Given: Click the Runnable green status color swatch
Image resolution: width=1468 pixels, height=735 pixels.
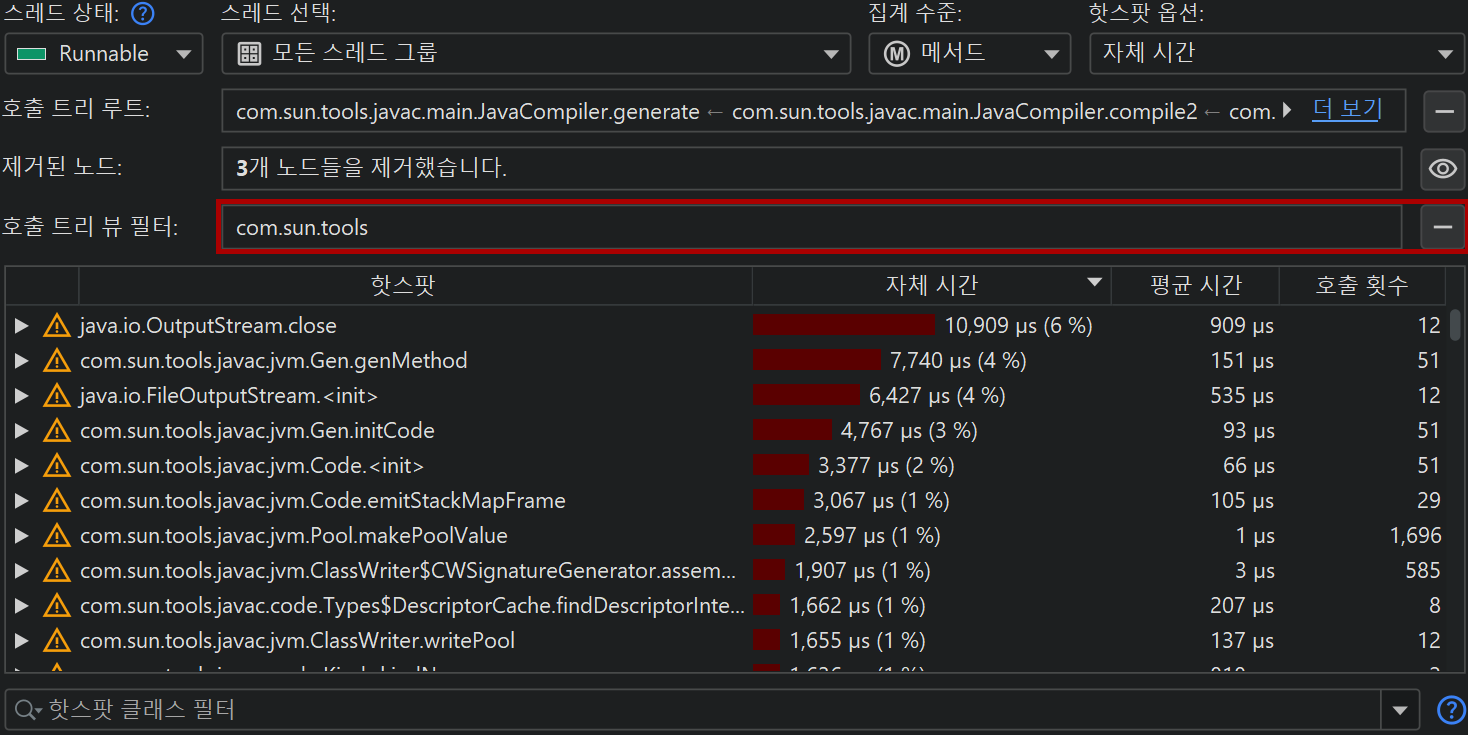Looking at the screenshot, I should click(32, 54).
